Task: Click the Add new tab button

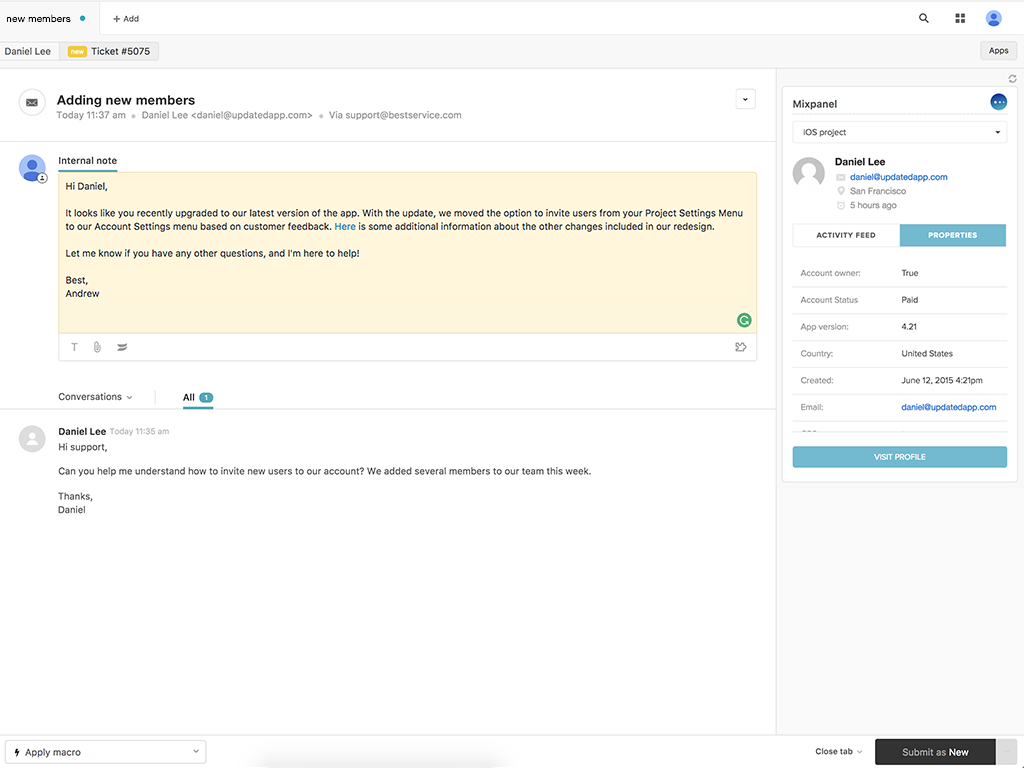Action: [x=126, y=18]
